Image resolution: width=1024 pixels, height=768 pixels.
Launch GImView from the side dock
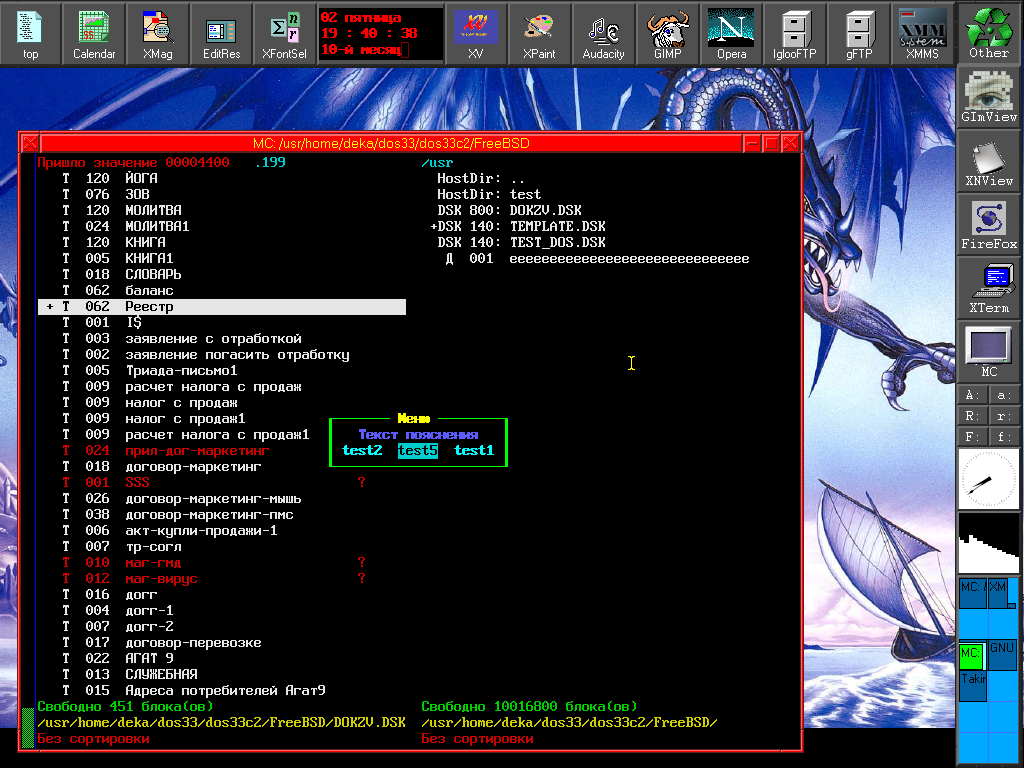(989, 96)
